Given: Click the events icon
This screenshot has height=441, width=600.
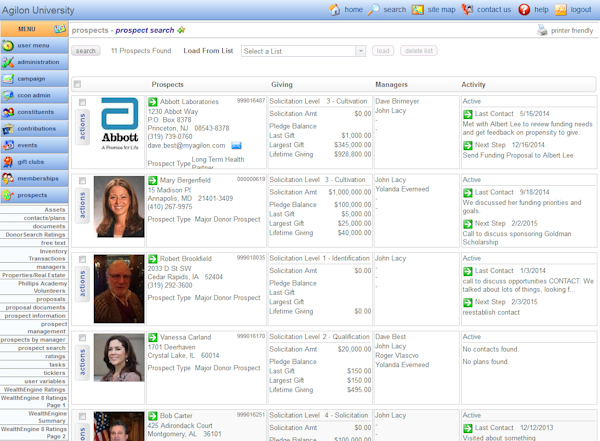Looking at the screenshot, I should [8, 145].
